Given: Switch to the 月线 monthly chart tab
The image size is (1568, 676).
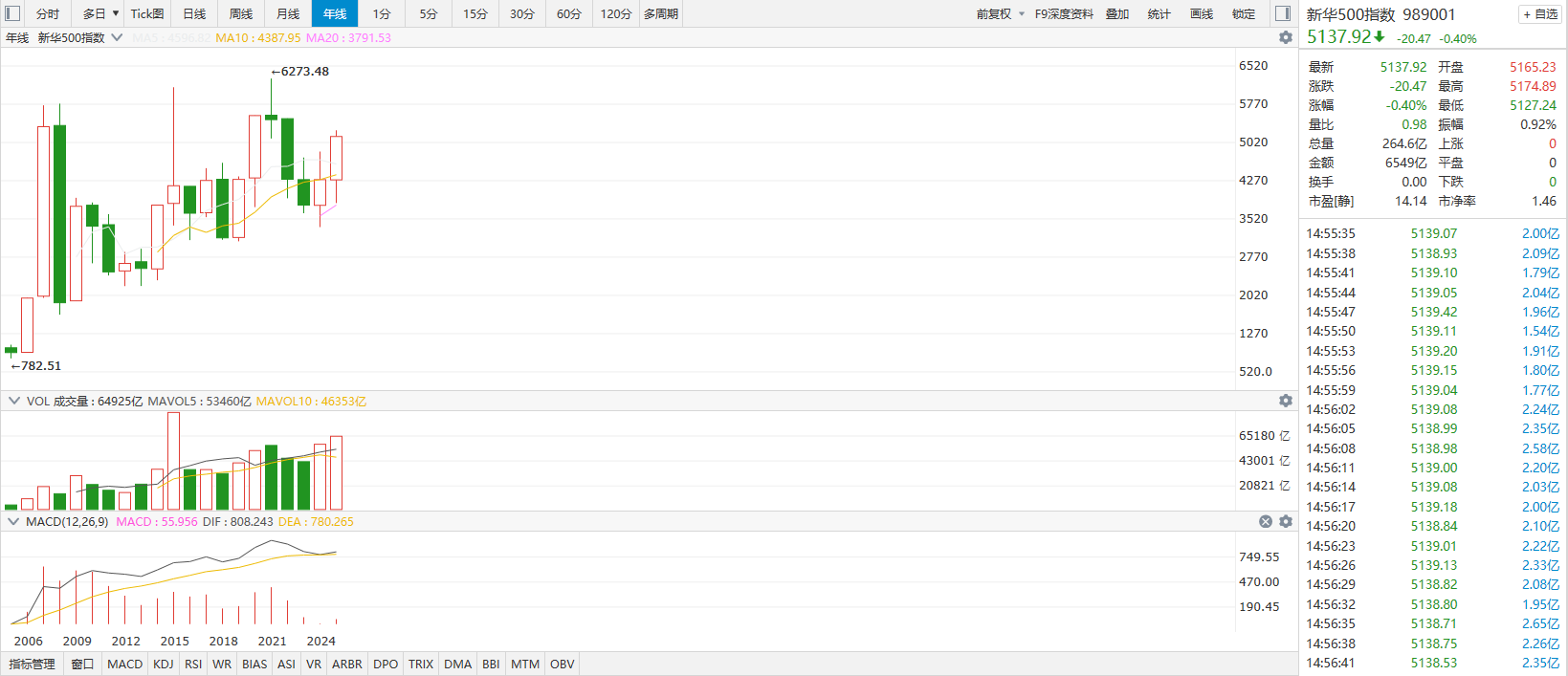Looking at the screenshot, I should (288, 13).
